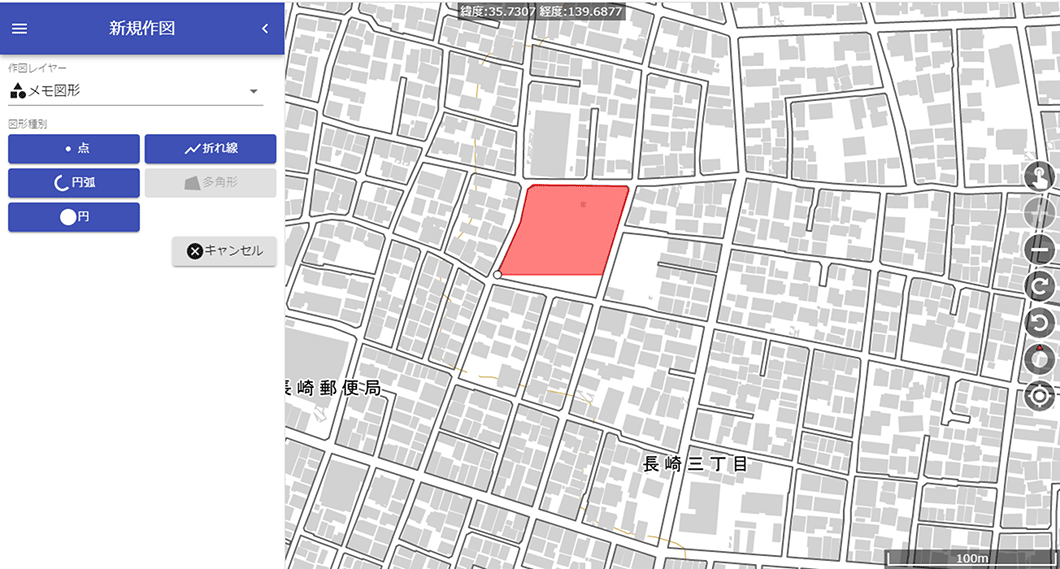
Task: Click the zoom out (minus) map control
Action: pos(1041,249)
